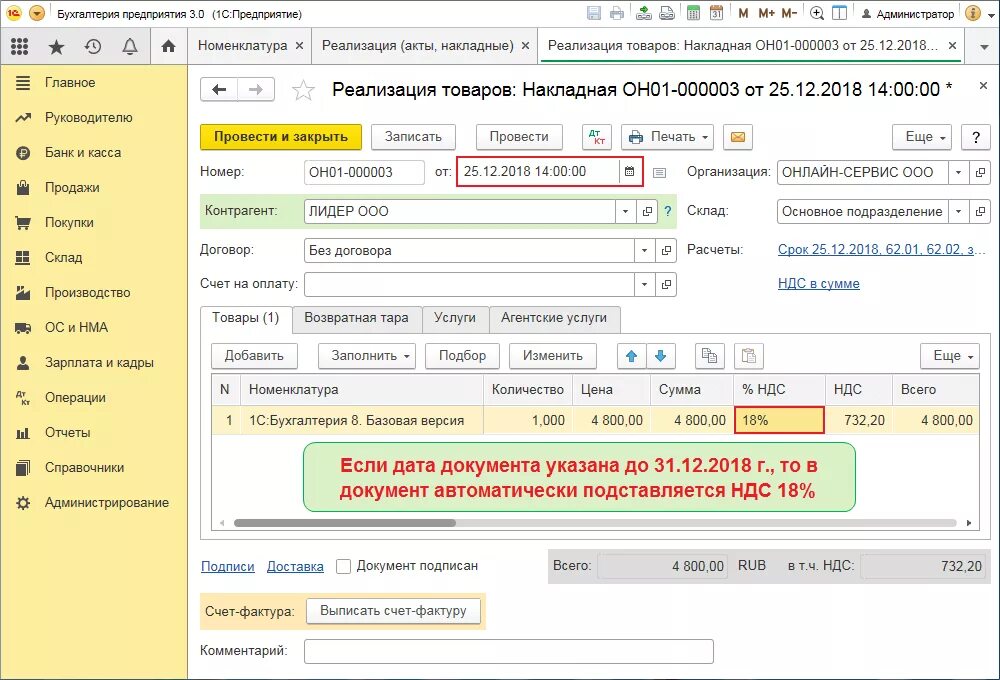Paste rows icon in table toolbar
The image size is (1000, 680).
coord(749,356)
